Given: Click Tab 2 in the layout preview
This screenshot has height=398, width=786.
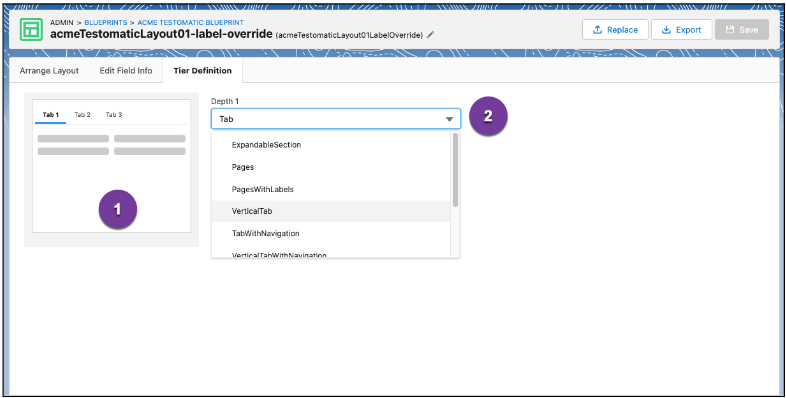Looking at the screenshot, I should (x=82, y=115).
